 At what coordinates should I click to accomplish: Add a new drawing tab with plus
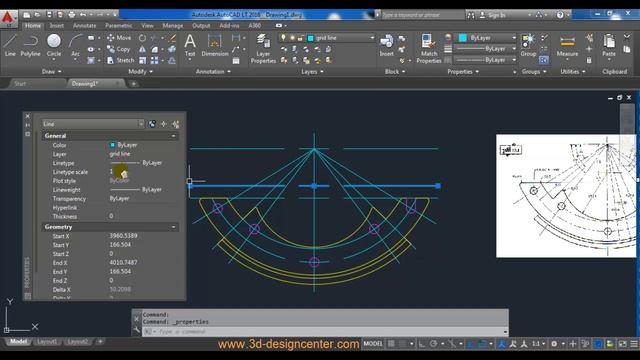tap(133, 84)
